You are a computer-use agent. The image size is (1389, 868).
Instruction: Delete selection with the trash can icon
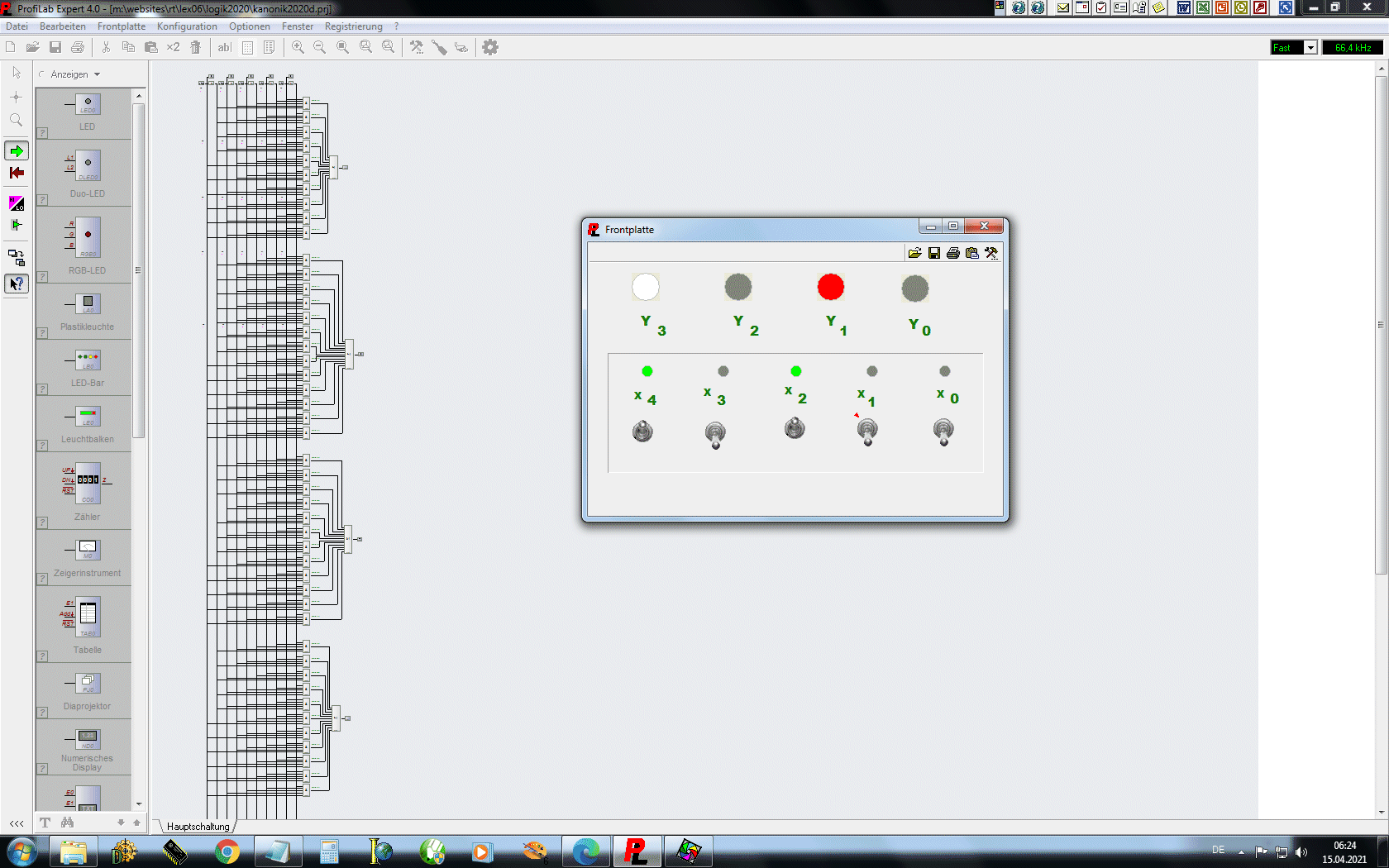click(196, 47)
